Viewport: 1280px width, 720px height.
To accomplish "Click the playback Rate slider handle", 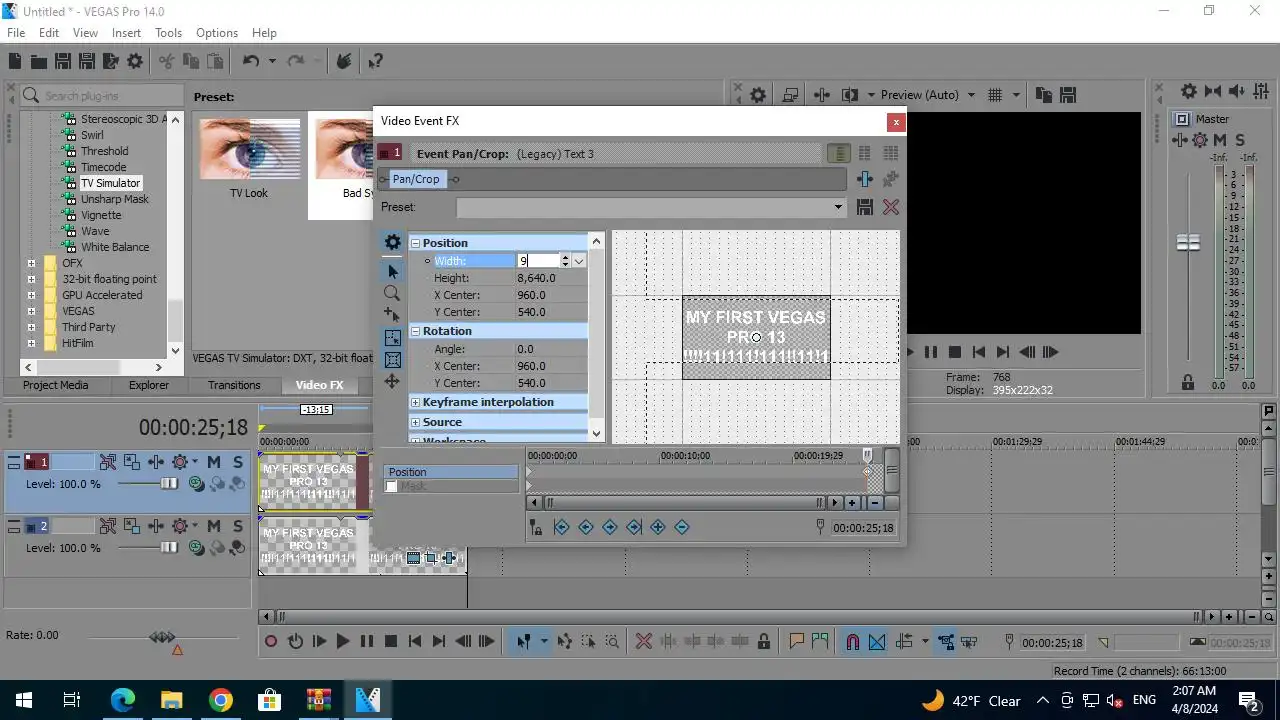I will (x=162, y=637).
